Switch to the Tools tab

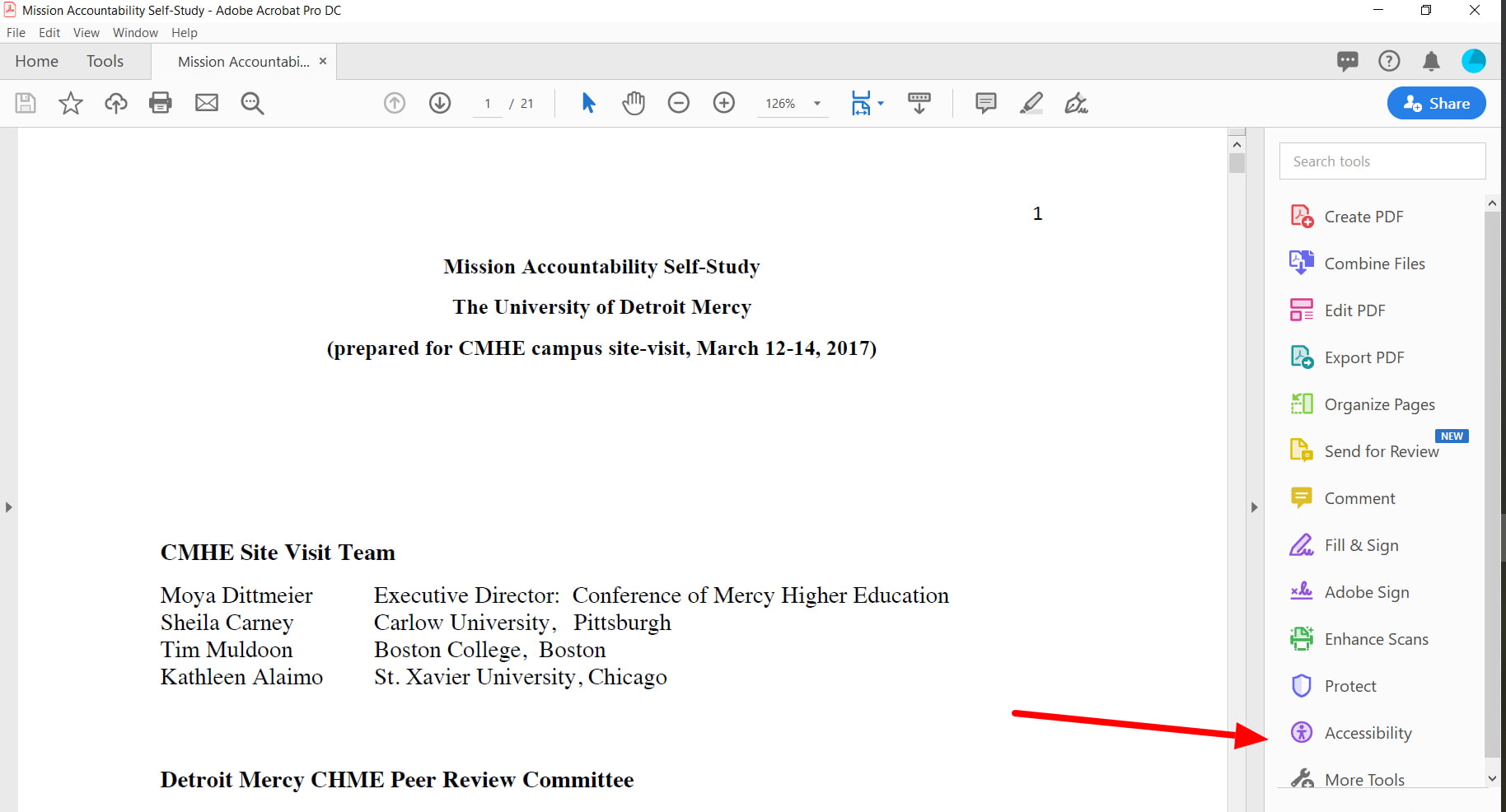point(105,61)
